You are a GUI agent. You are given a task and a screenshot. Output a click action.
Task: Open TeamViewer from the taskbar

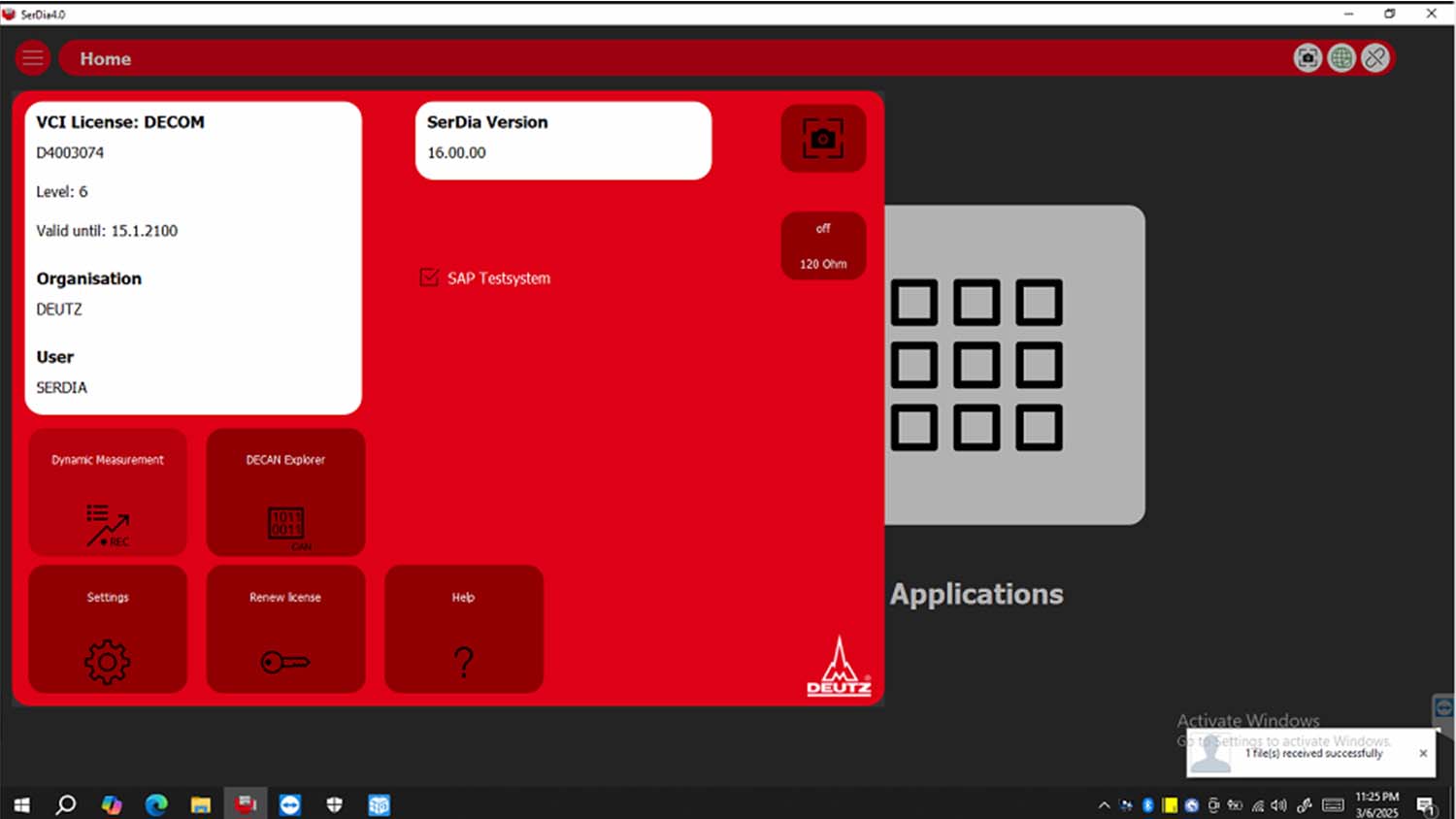289,804
